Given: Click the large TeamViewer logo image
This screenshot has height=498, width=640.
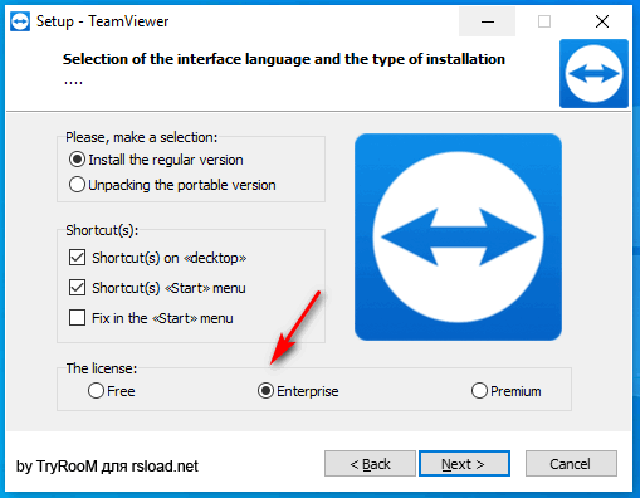Looking at the screenshot, I should coord(458,237).
